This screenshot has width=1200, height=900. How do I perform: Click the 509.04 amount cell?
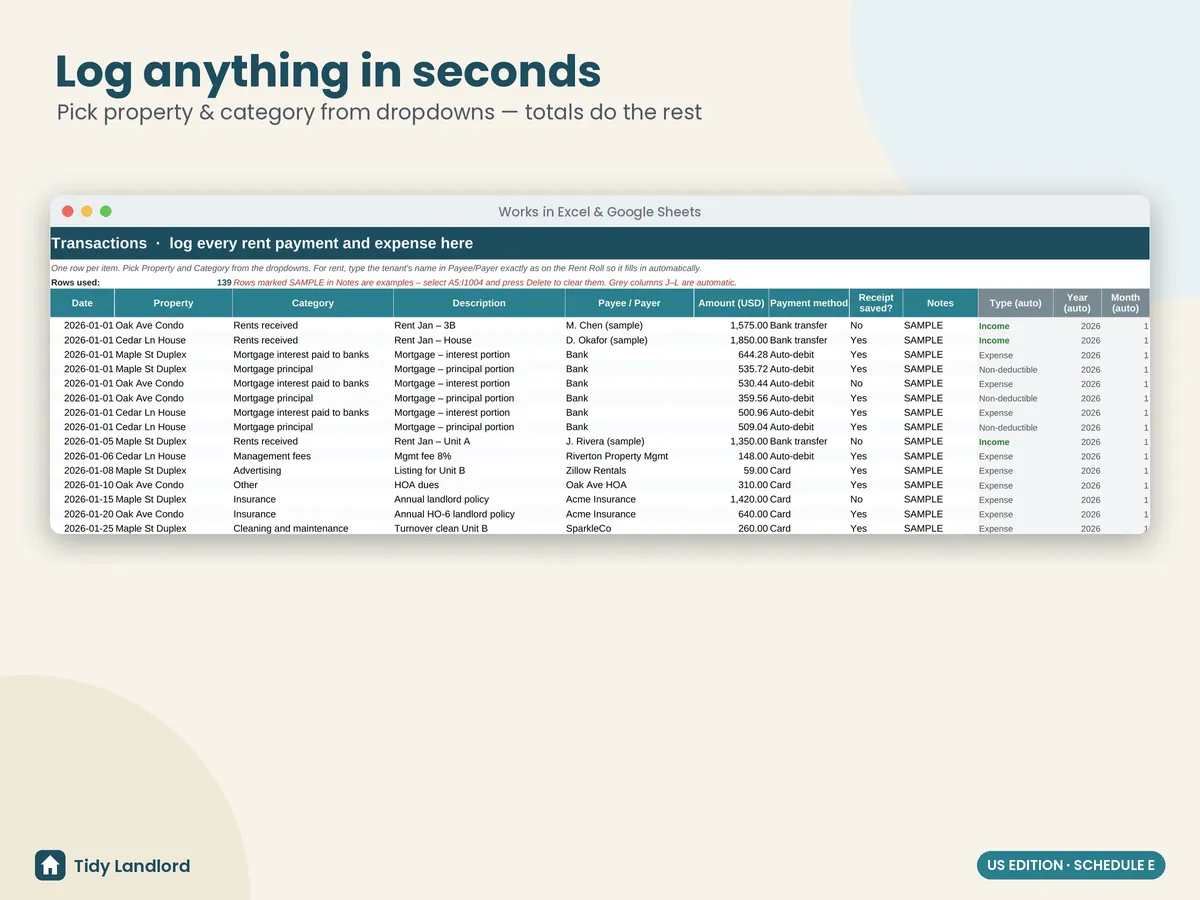click(x=731, y=427)
